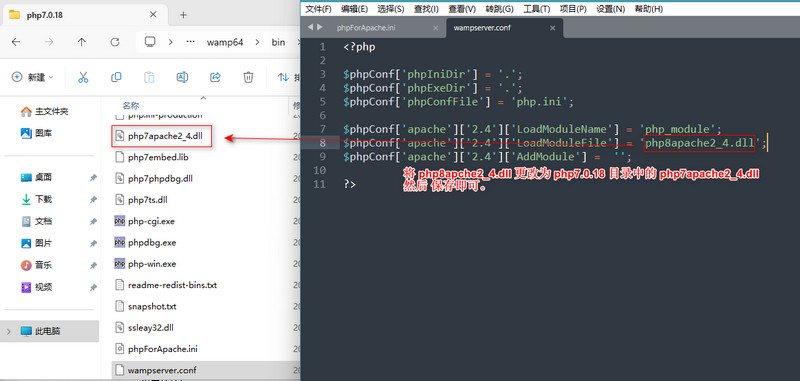The height and width of the screenshot is (381, 800).
Task: Open the 工具(T) menu
Action: pyautogui.click(x=537, y=9)
